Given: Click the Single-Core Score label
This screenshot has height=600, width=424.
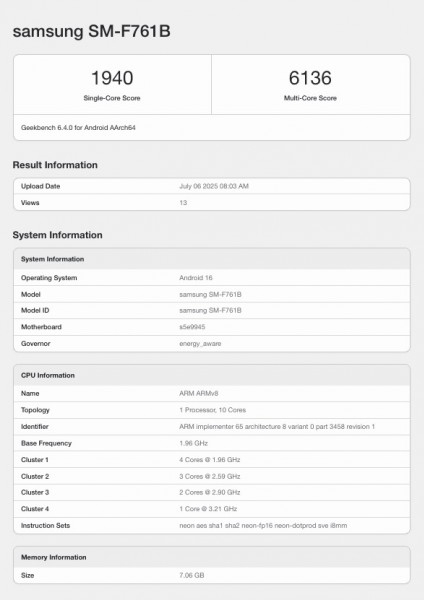Looking at the screenshot, I should pyautogui.click(x=112, y=98).
